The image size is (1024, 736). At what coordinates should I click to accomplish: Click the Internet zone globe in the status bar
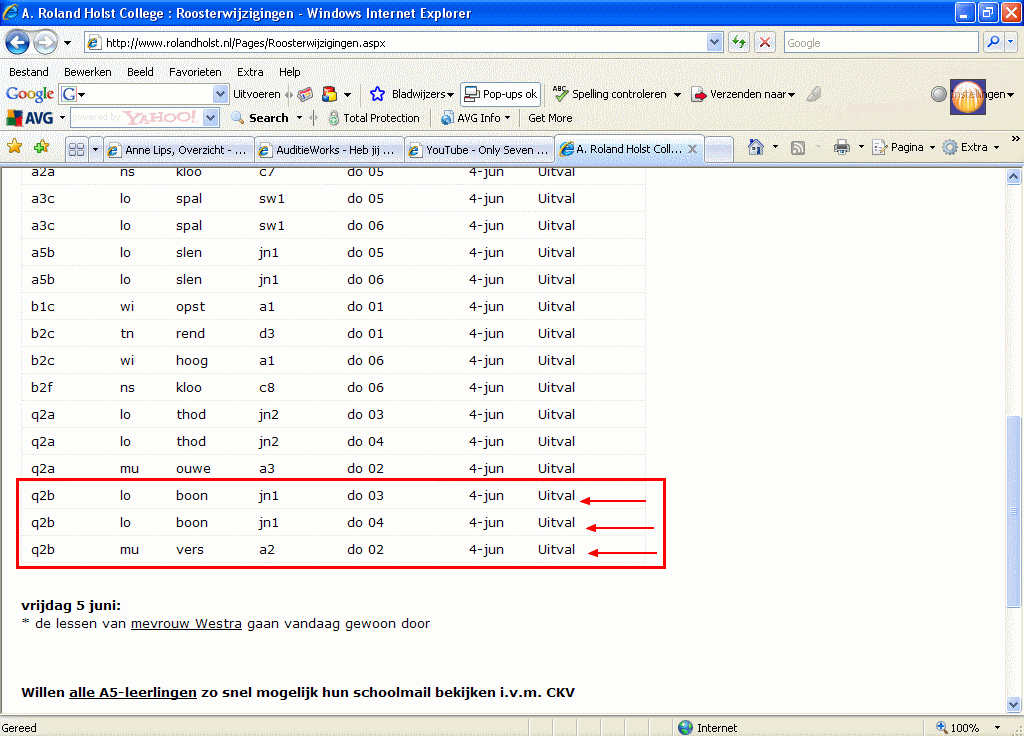(685, 728)
